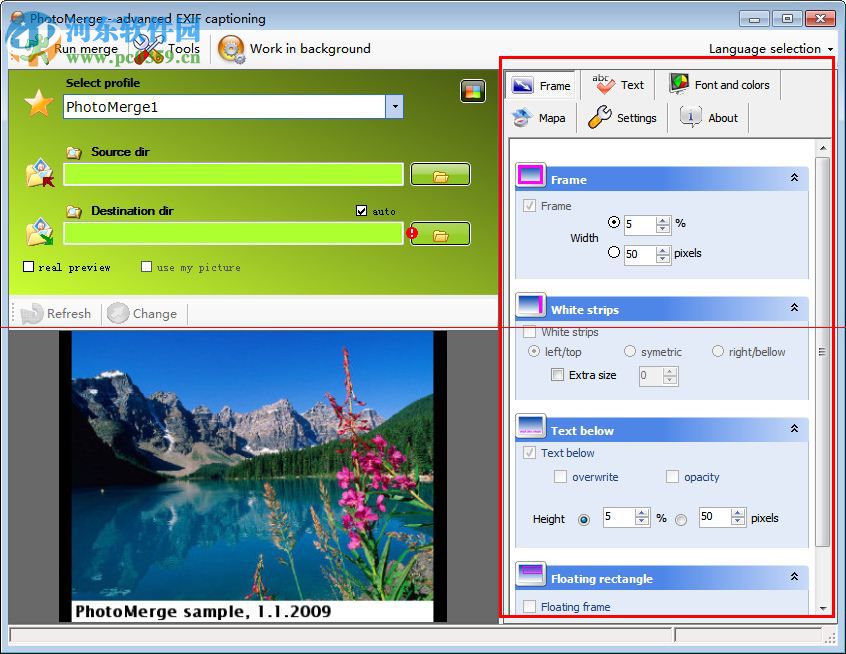
Task: Click the Destination dir picture icon
Action: pyautogui.click(x=40, y=232)
